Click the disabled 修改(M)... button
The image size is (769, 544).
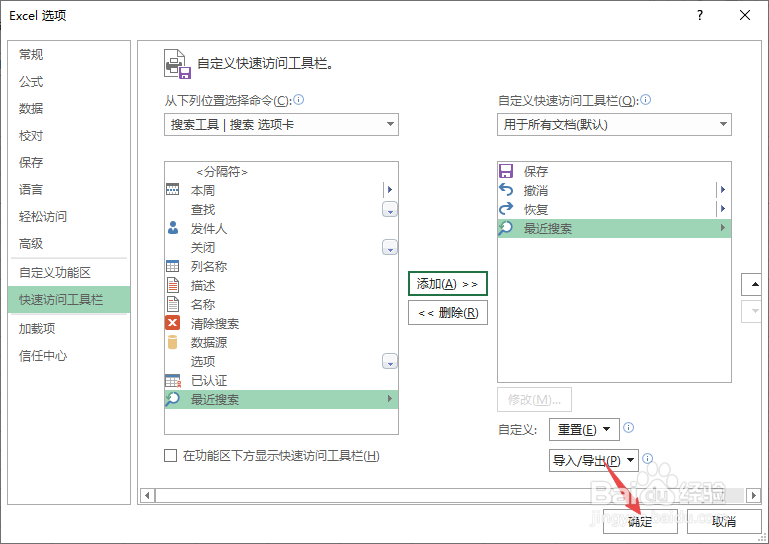point(534,400)
